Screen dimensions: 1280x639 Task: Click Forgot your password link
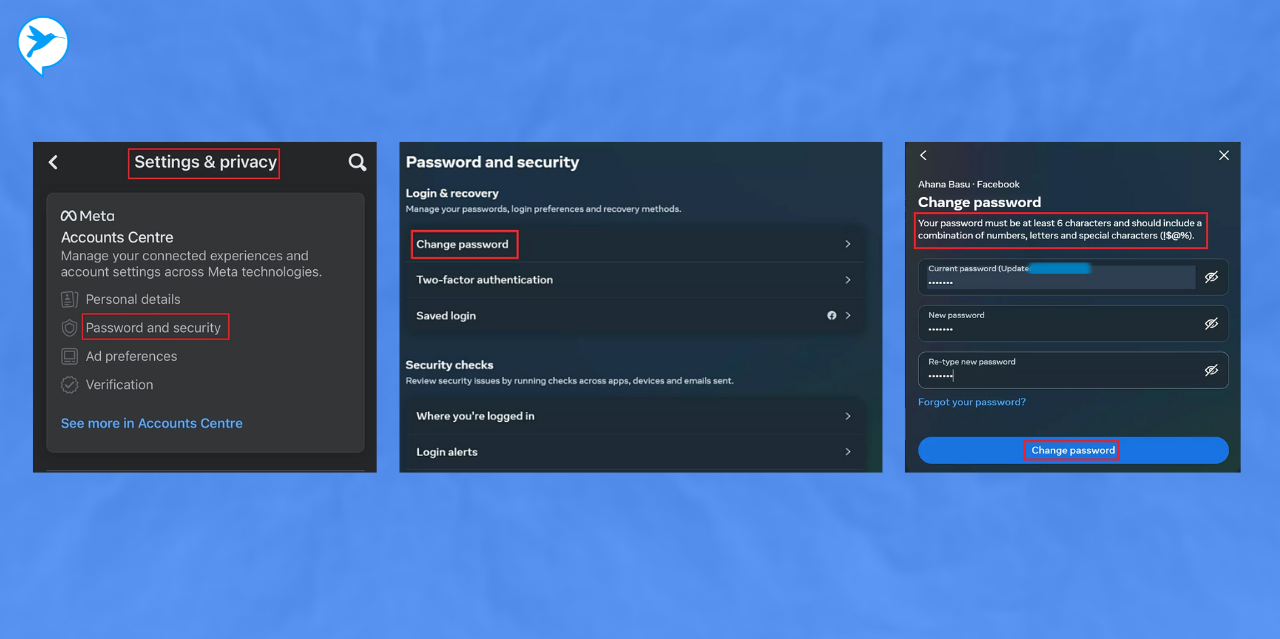tap(971, 402)
